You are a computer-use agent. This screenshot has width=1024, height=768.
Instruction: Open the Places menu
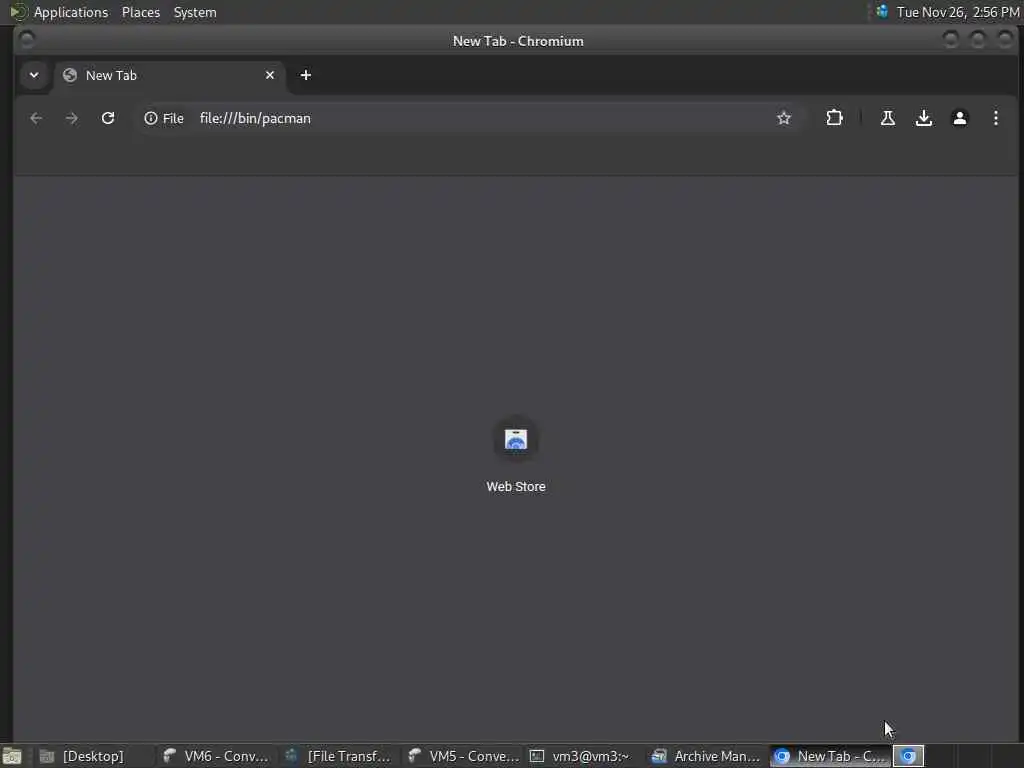(141, 12)
